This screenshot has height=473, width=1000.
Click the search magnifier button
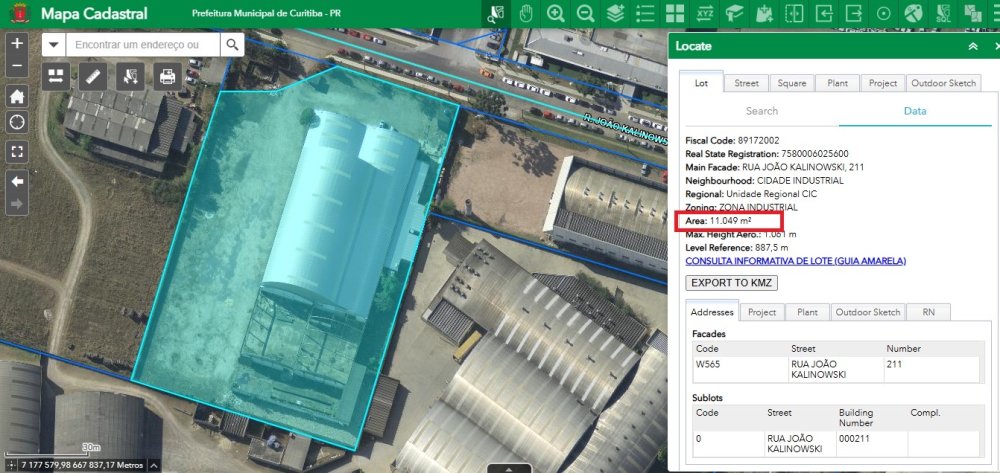point(233,45)
